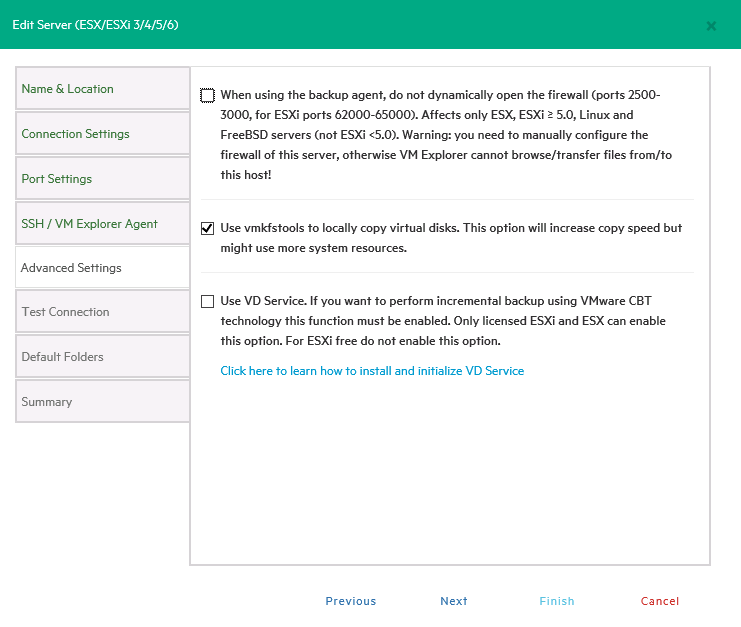Close the Edit Server dialog
Viewport: 741px width, 627px height.
tap(711, 26)
